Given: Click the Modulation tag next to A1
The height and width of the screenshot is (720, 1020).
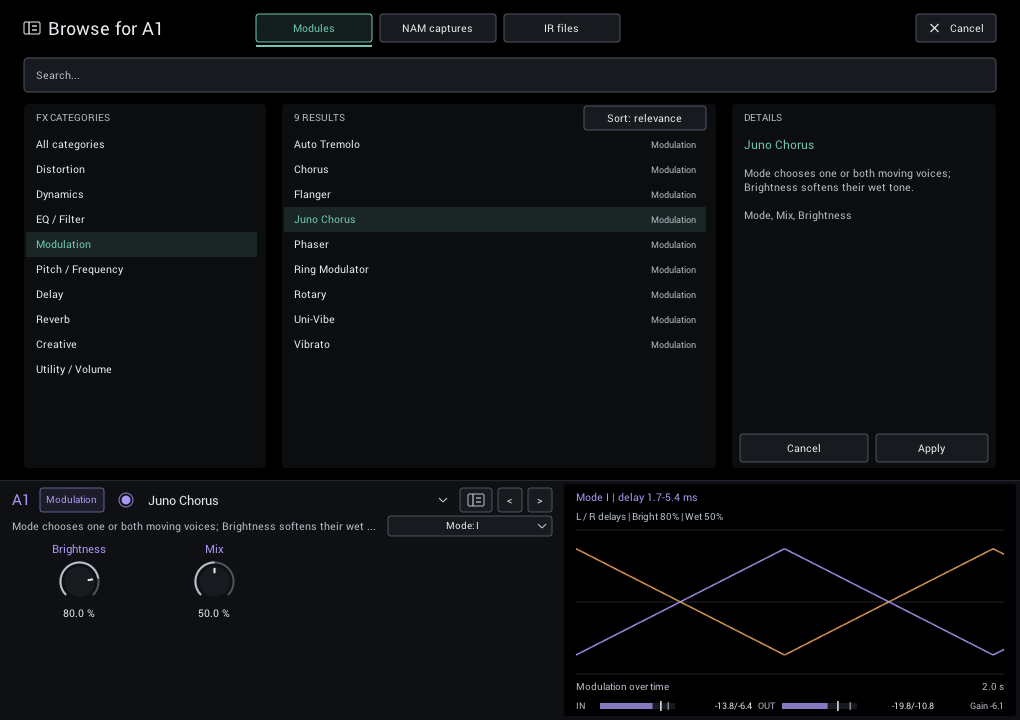Looking at the screenshot, I should [72, 500].
